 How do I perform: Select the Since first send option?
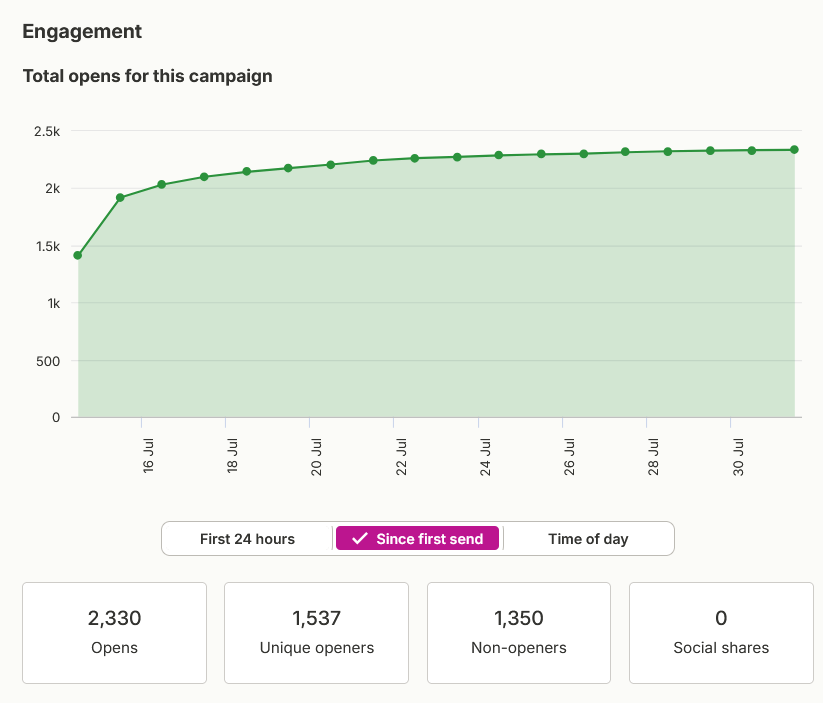point(417,539)
